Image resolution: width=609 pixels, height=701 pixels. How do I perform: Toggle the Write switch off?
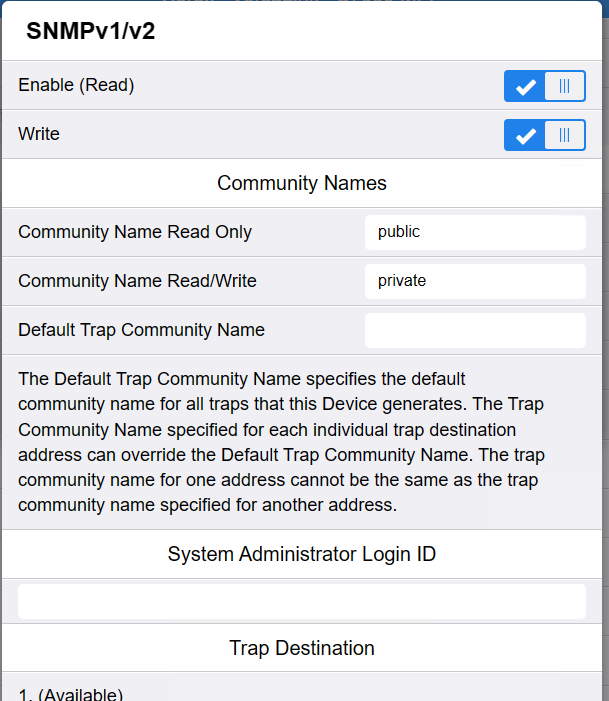click(544, 135)
